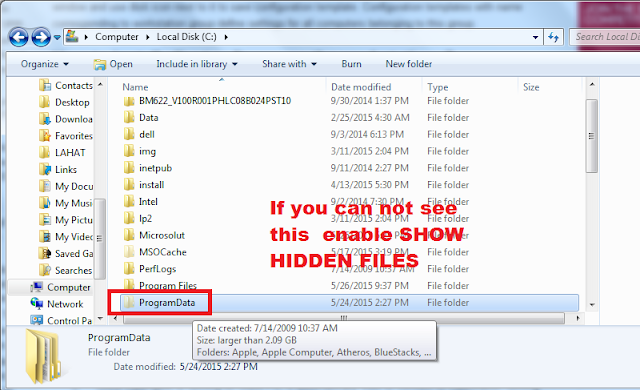Click the Control Panel icon in navigation pane
The image size is (640, 390).
click(36, 320)
